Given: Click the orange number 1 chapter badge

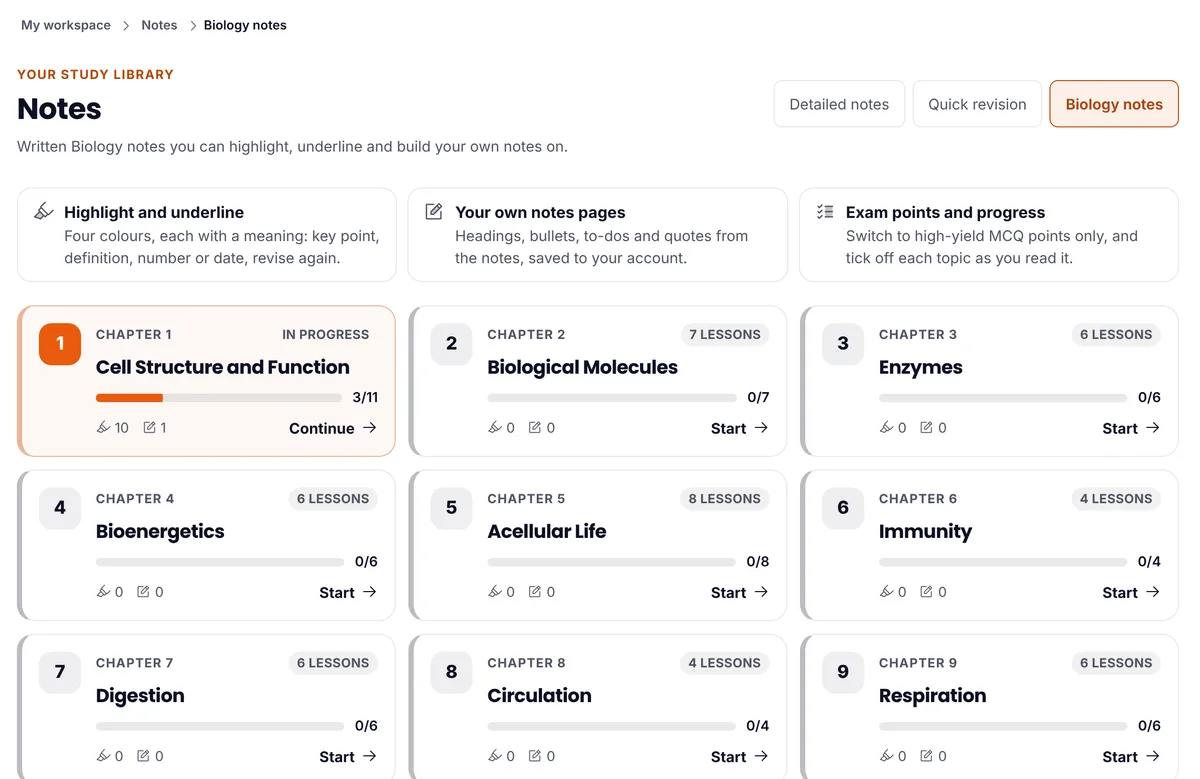Looking at the screenshot, I should [x=60, y=344].
